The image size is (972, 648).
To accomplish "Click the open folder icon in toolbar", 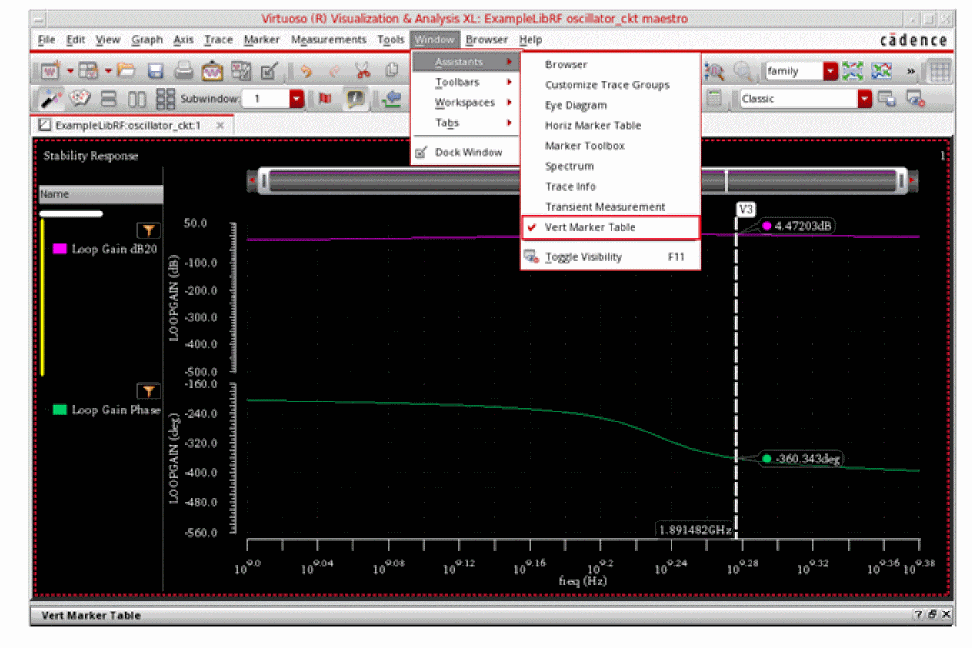I will click(126, 71).
